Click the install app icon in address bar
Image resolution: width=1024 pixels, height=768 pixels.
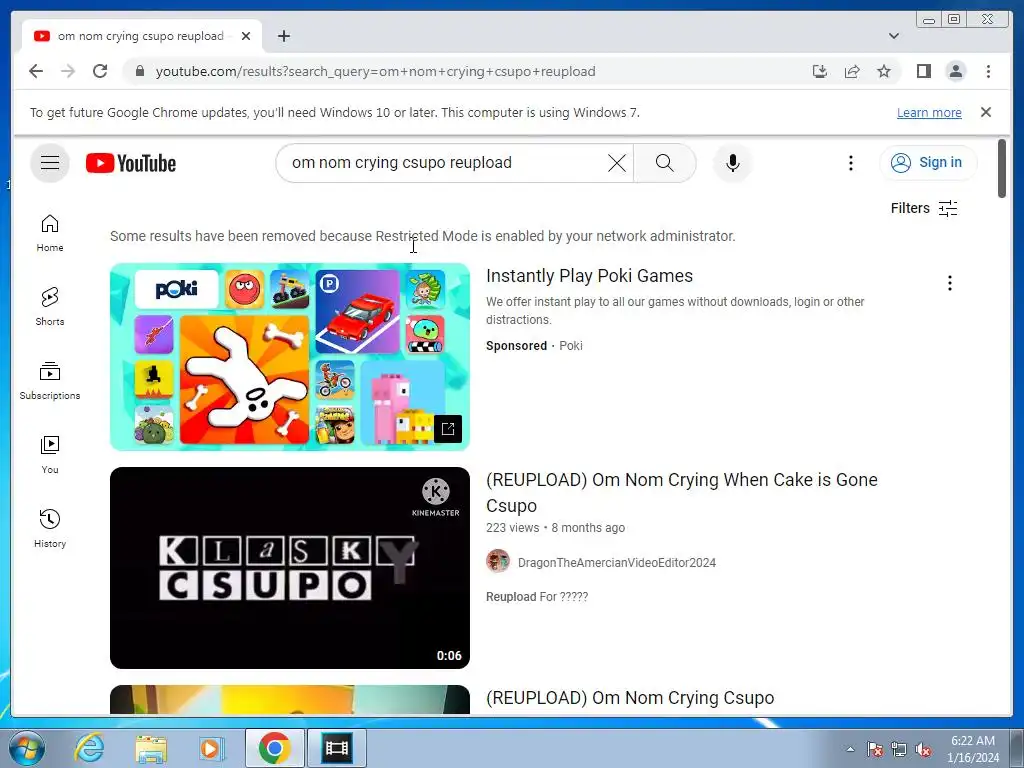(820, 71)
